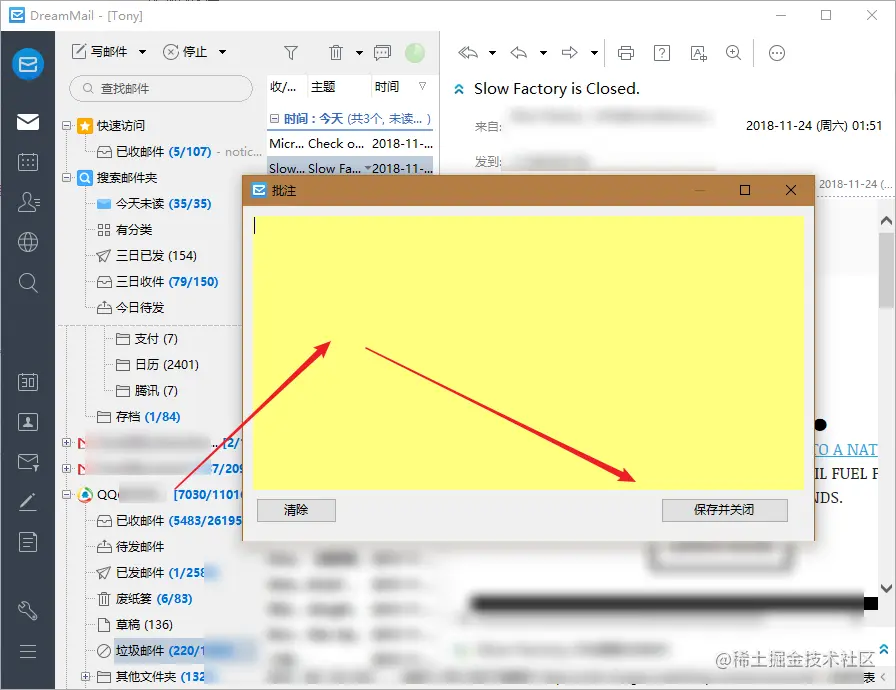Click the trash delete icon in toolbar
This screenshot has width=896, height=690.
(x=336, y=53)
